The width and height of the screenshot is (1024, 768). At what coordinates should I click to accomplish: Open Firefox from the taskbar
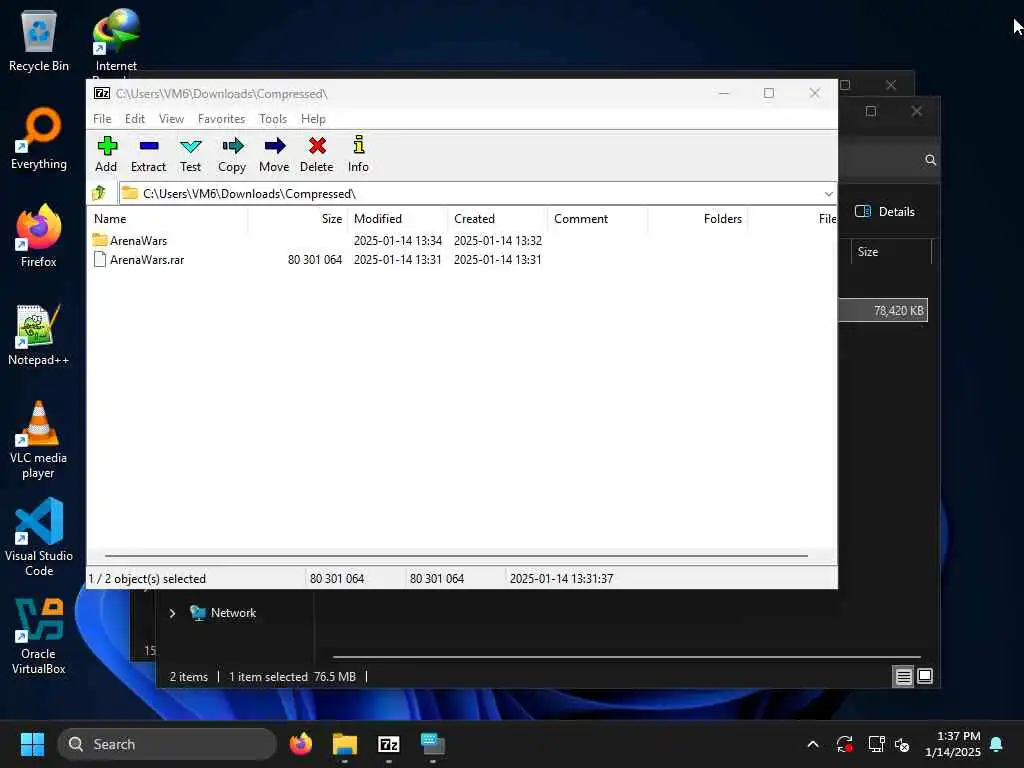[301, 744]
